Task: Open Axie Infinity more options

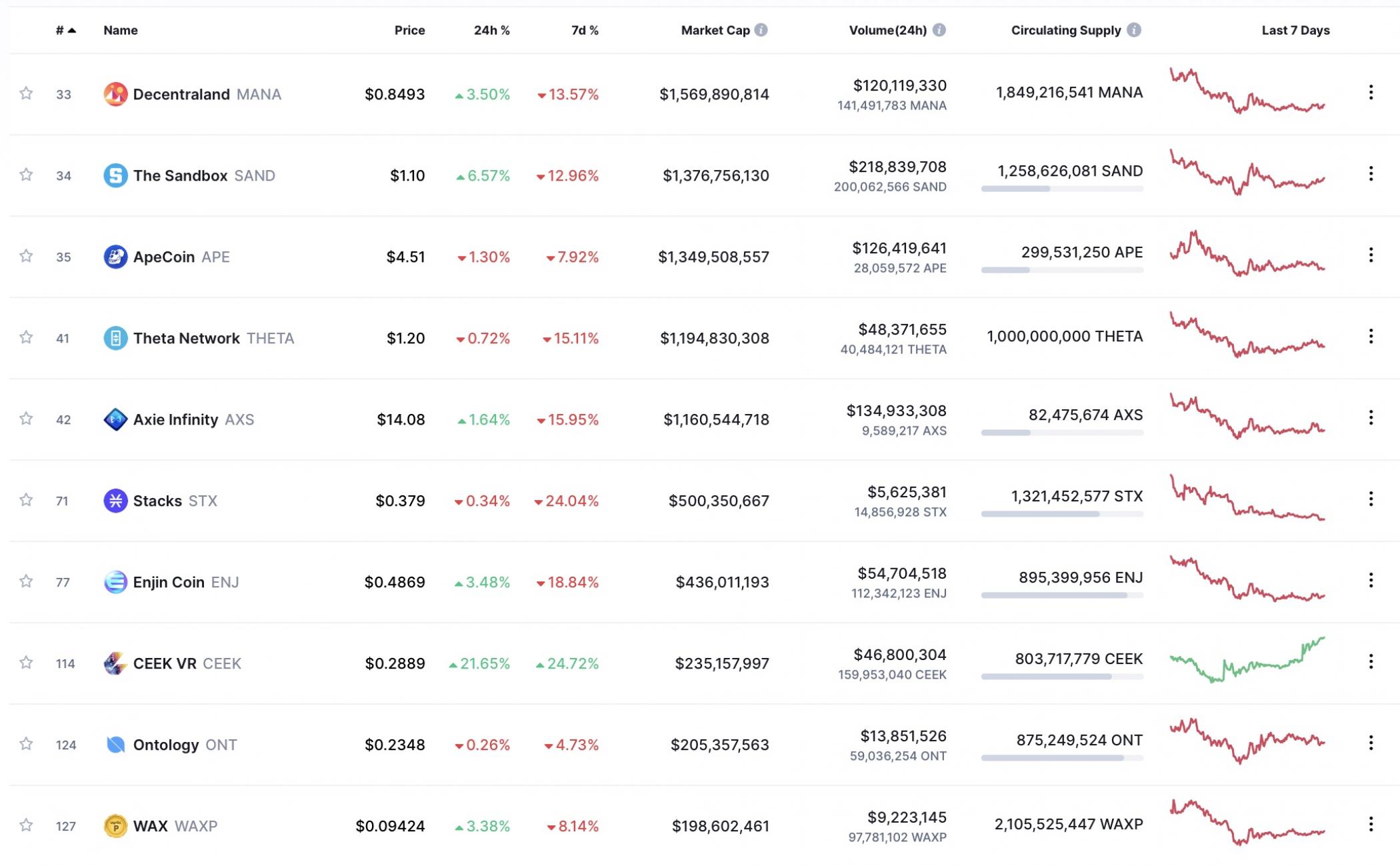Action: (x=1371, y=418)
